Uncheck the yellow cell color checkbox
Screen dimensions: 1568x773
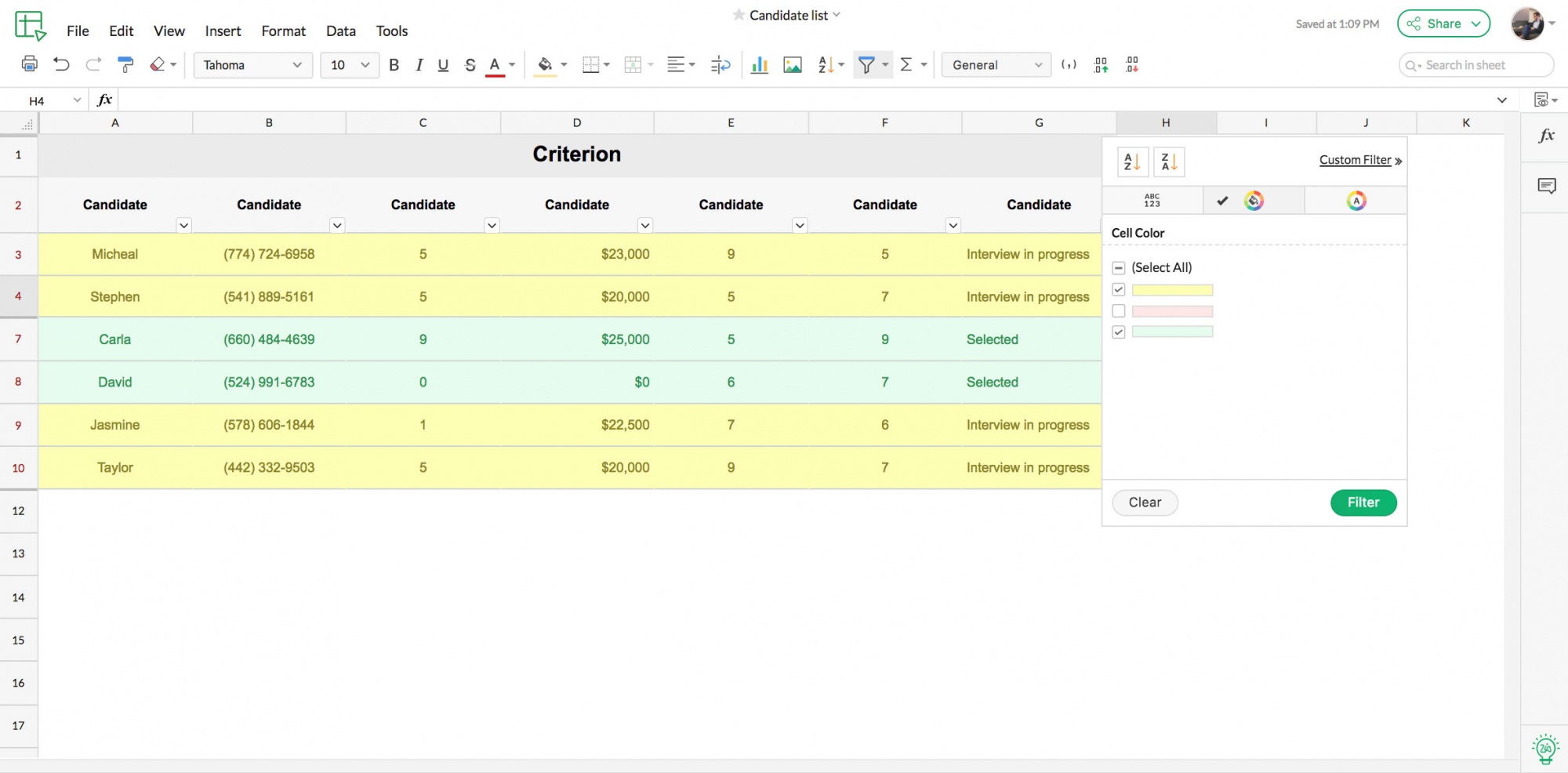click(1119, 290)
